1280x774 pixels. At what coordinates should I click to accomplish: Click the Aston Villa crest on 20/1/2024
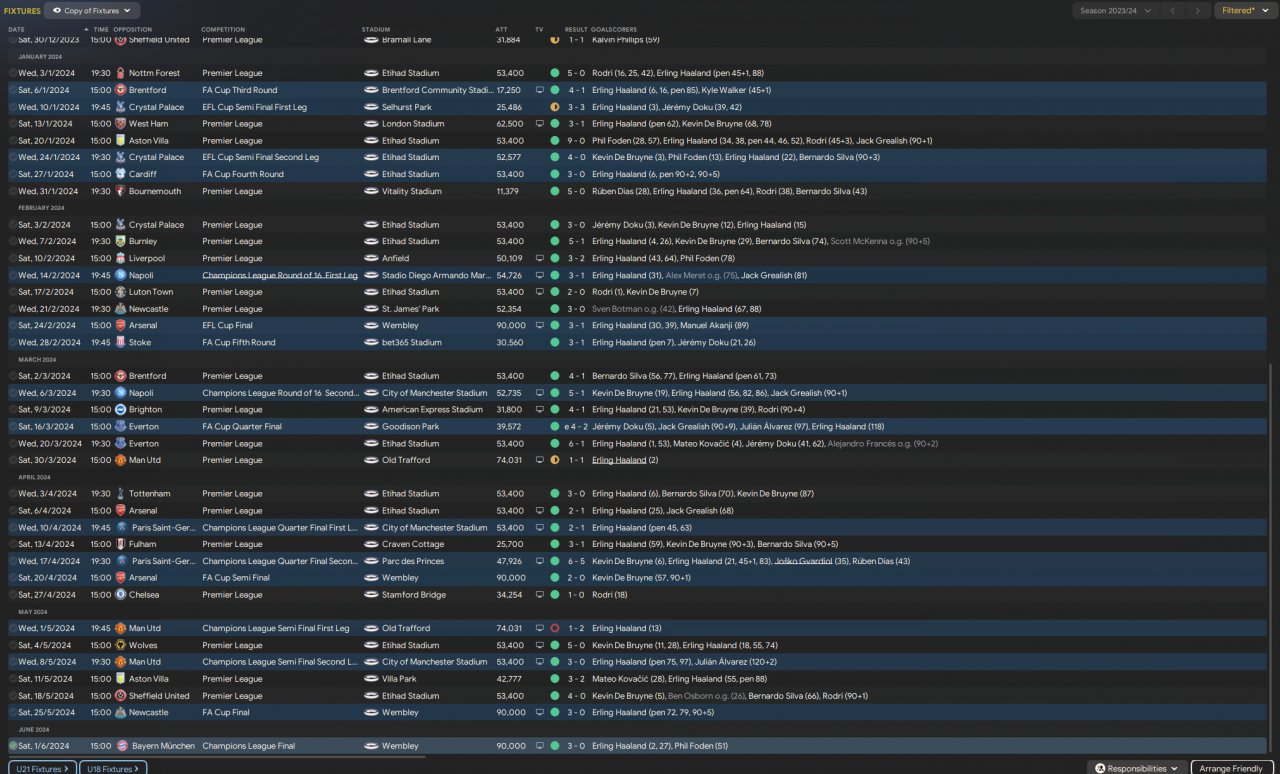point(121,141)
